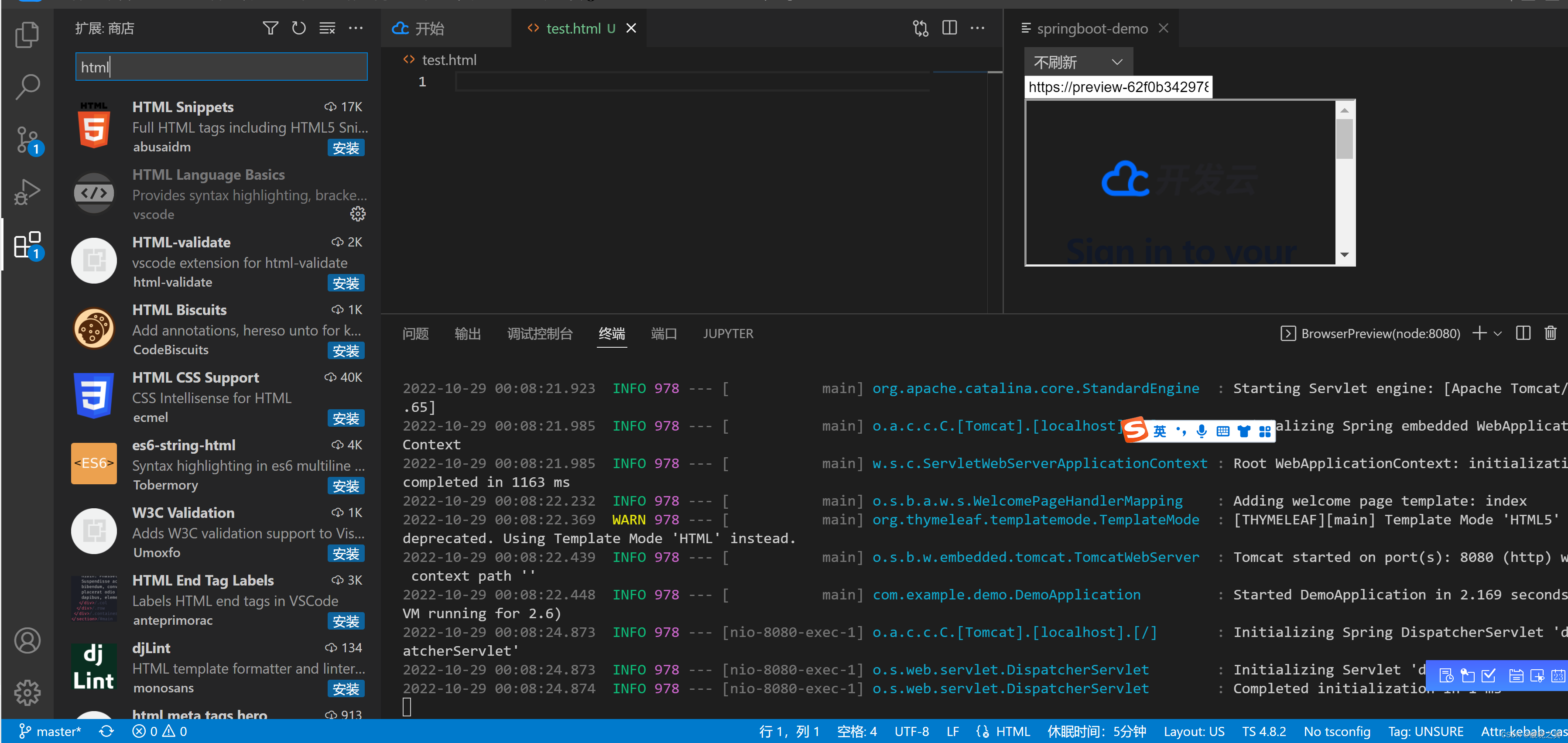
Task: Close the springboot-demo preview tab
Action: click(1163, 28)
